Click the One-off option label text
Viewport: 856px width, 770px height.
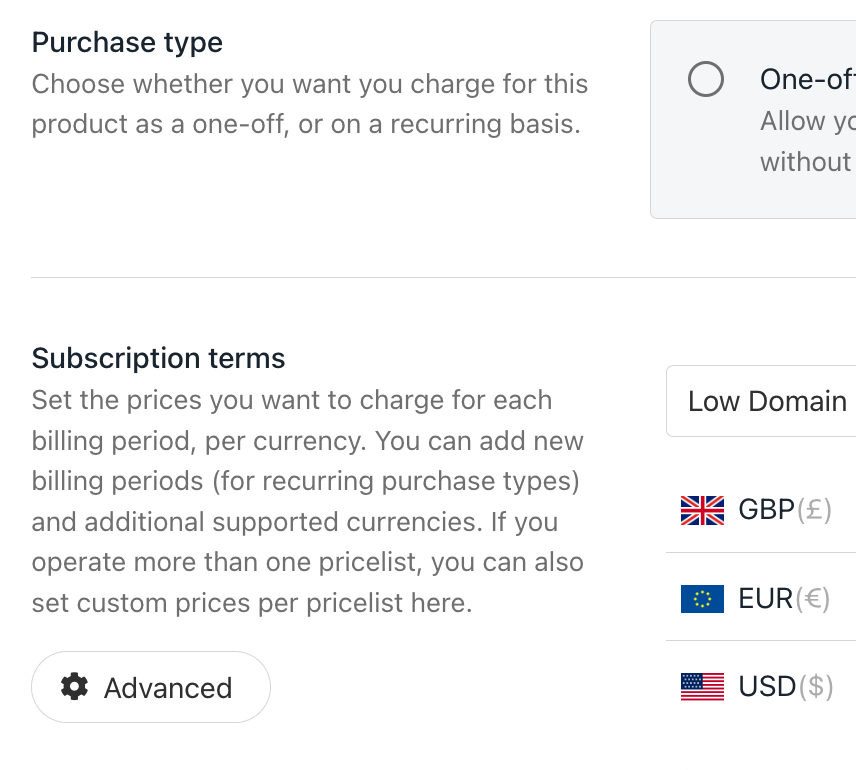click(807, 79)
